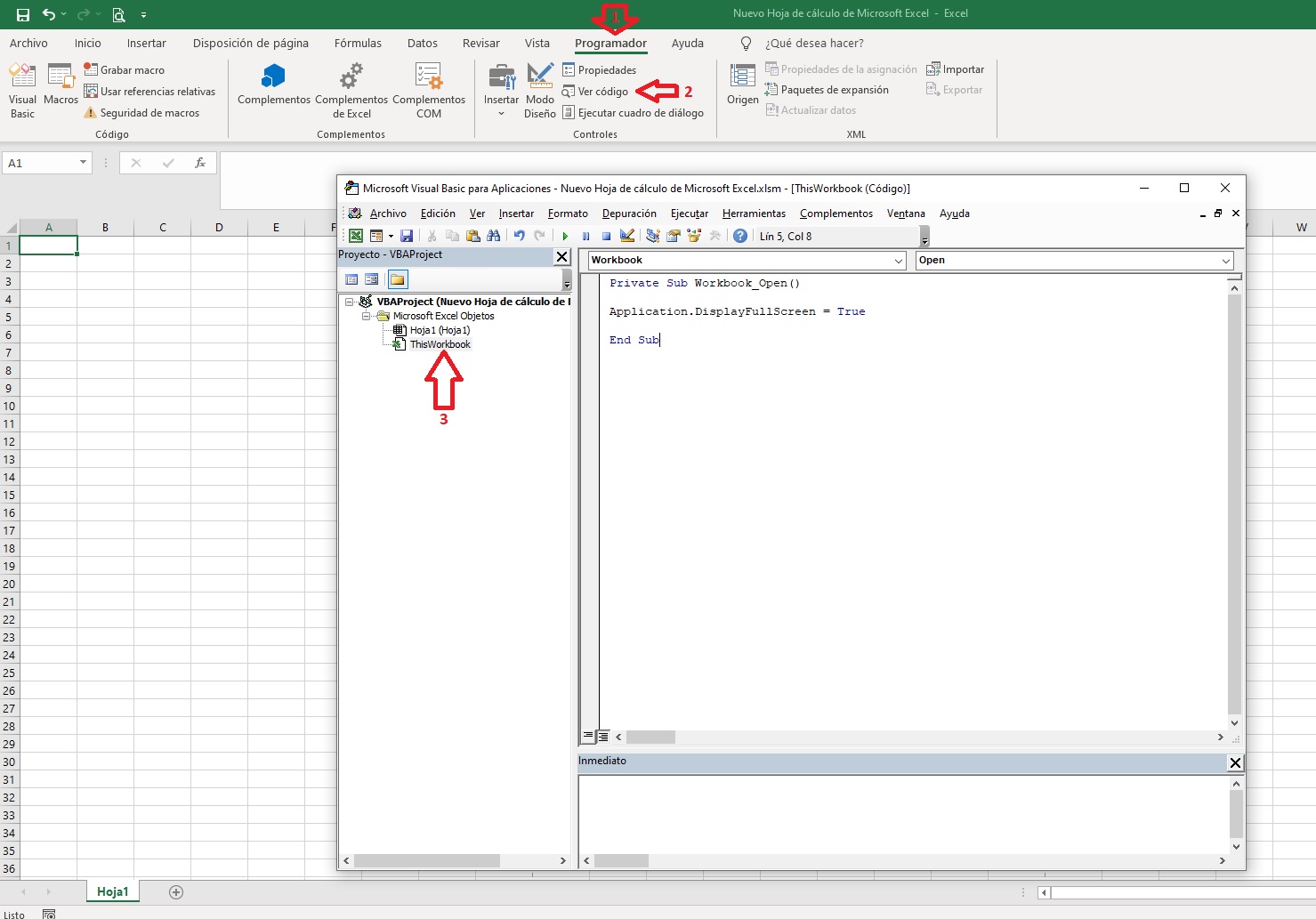Click the Grabar macro icon
This screenshot has height=919, width=1316.
(92, 69)
